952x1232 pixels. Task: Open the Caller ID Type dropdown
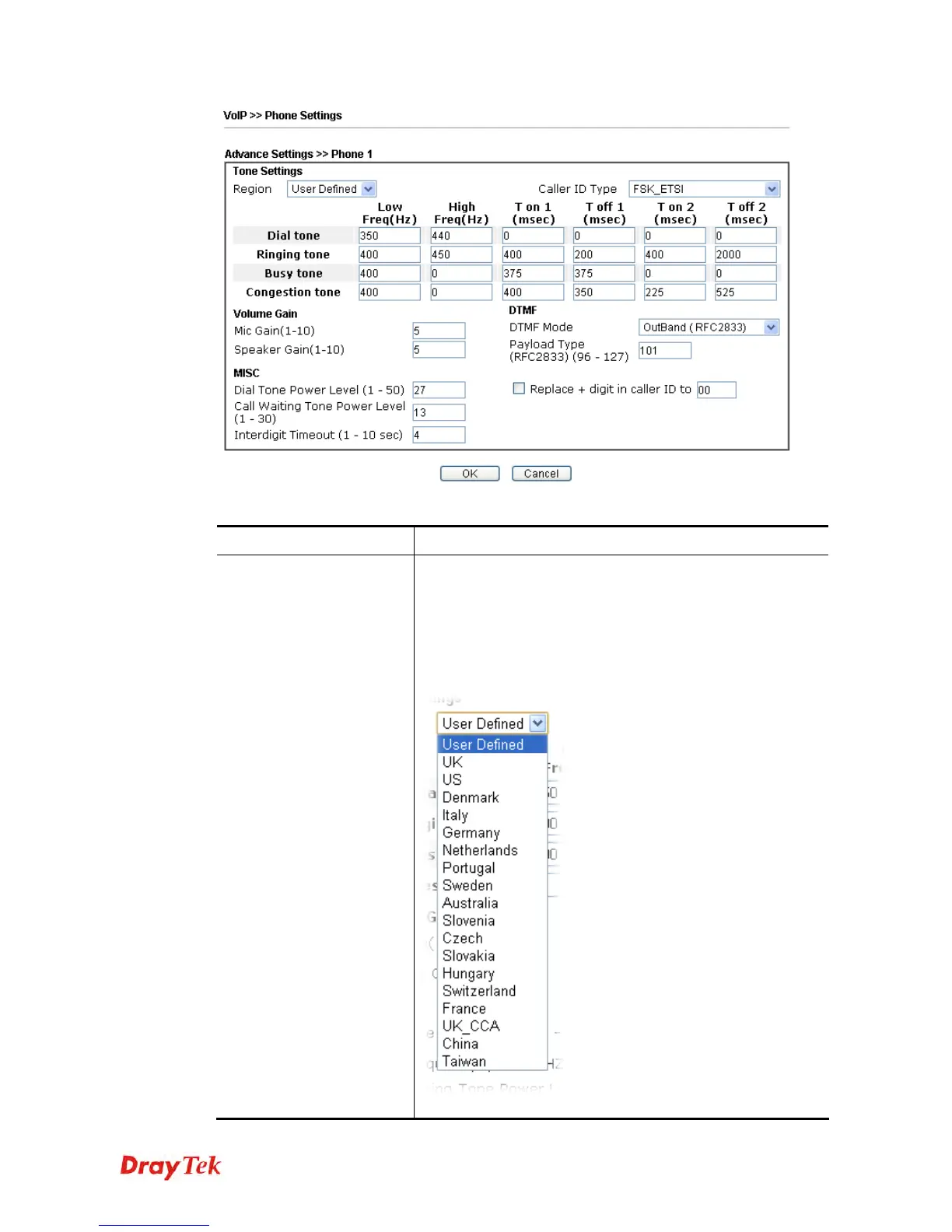[704, 189]
